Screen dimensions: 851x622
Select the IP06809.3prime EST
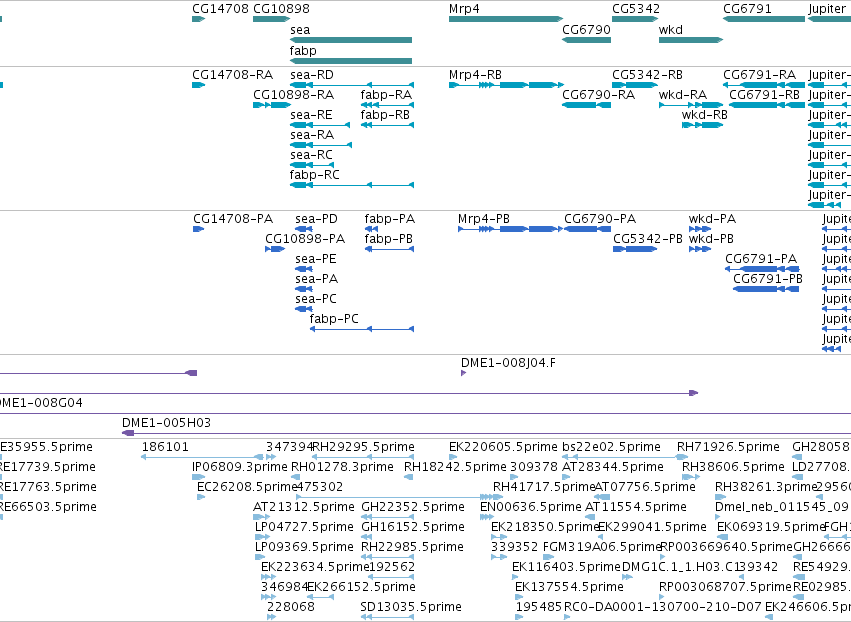199,477
